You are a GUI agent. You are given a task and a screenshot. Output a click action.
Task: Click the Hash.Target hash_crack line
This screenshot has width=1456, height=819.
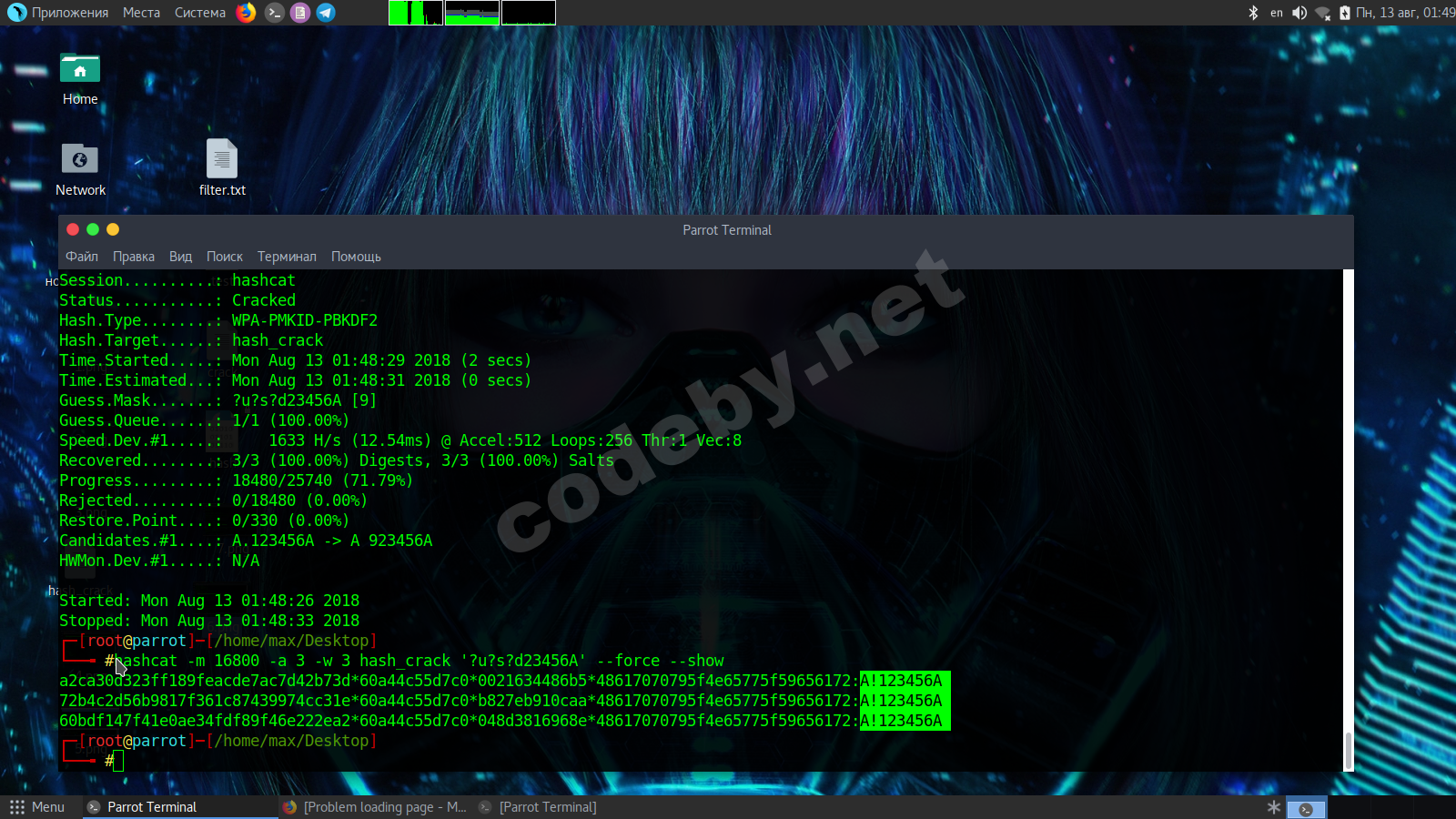[191, 340]
